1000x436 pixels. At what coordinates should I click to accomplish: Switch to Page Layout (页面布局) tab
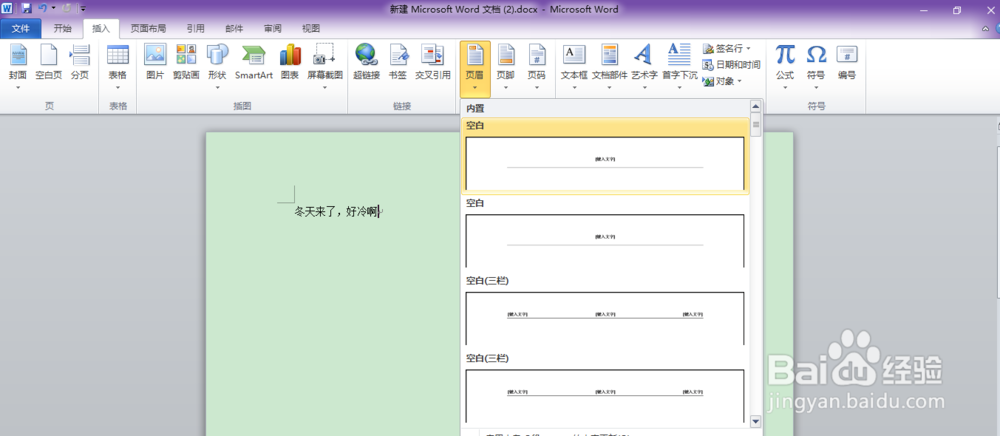148,29
